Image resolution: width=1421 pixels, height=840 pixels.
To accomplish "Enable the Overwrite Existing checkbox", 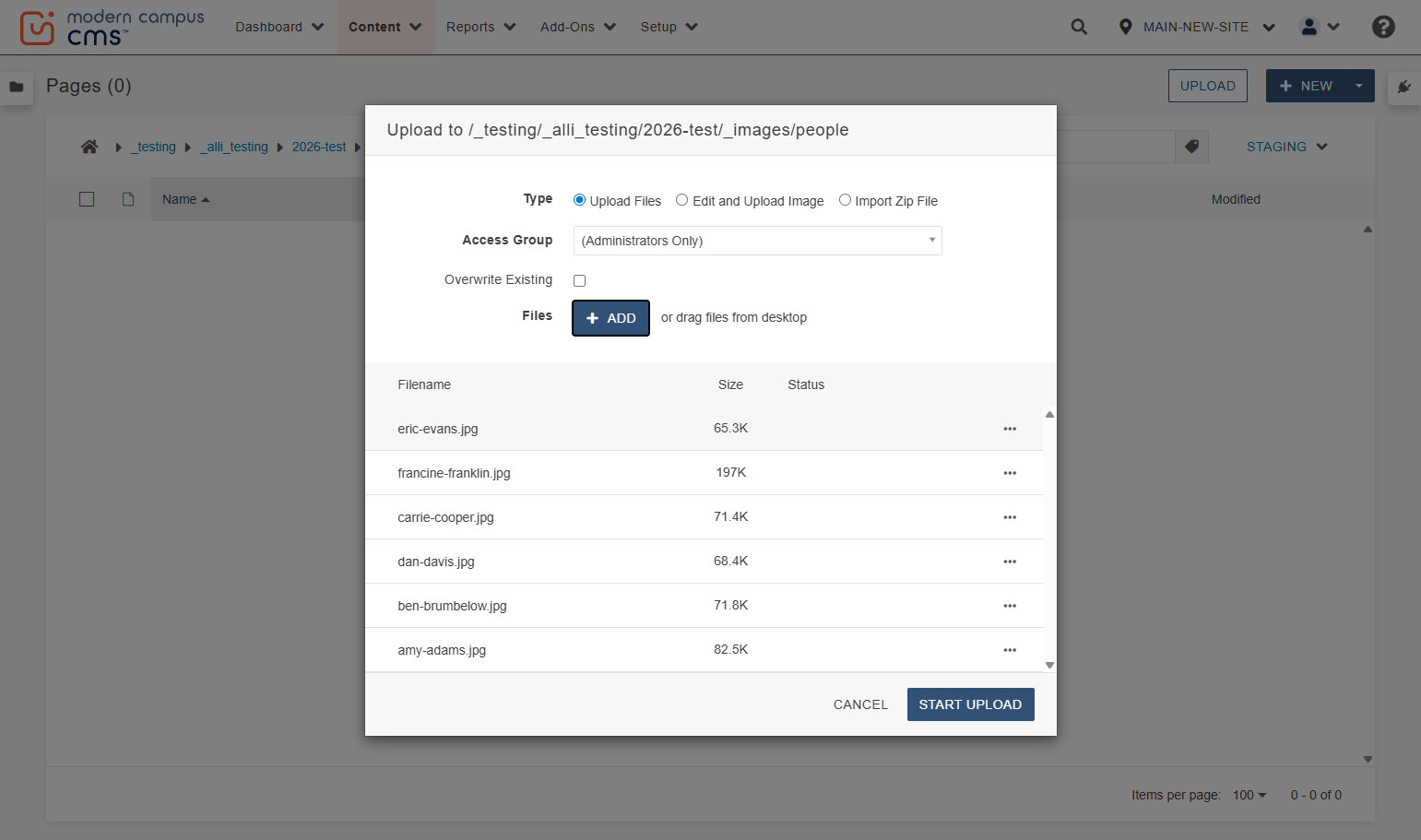I will click(579, 280).
